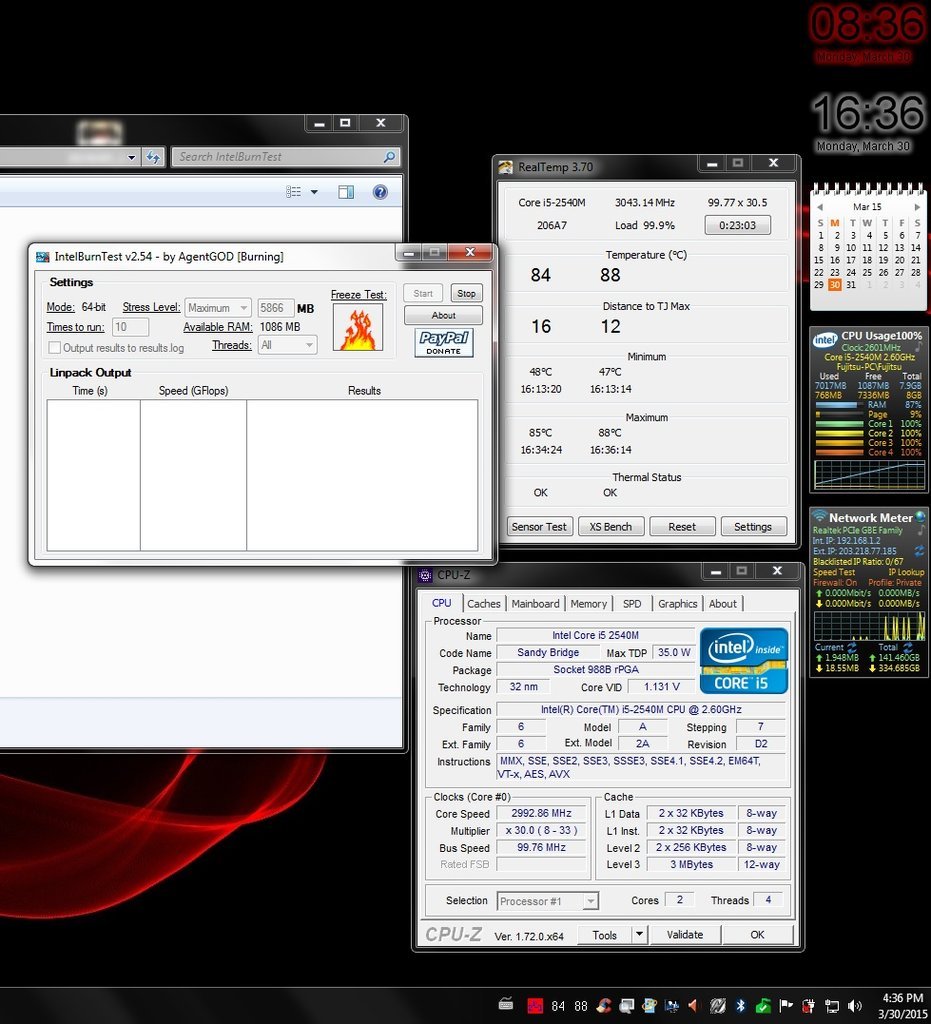Click the XS Bench button

point(611,526)
